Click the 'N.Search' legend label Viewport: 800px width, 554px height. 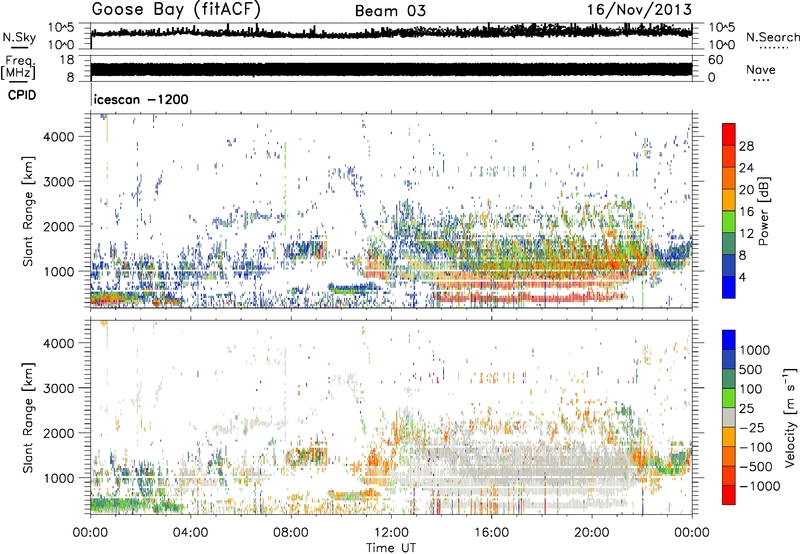click(772, 37)
